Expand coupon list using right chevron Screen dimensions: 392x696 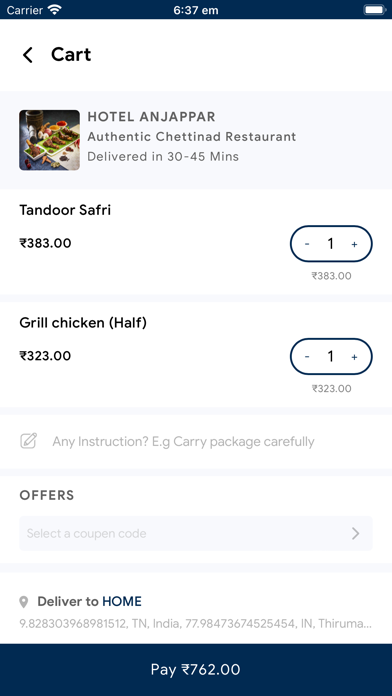[355, 533]
